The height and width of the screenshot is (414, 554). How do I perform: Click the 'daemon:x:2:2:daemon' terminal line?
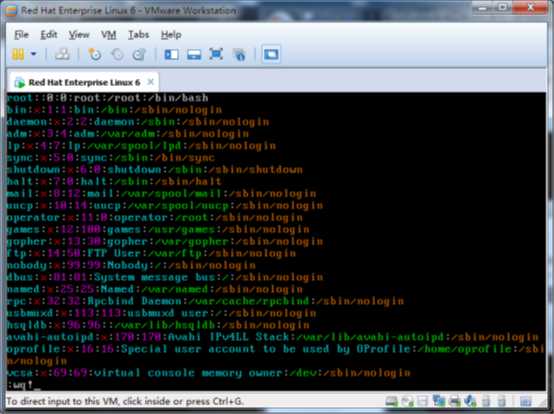[x=138, y=122]
